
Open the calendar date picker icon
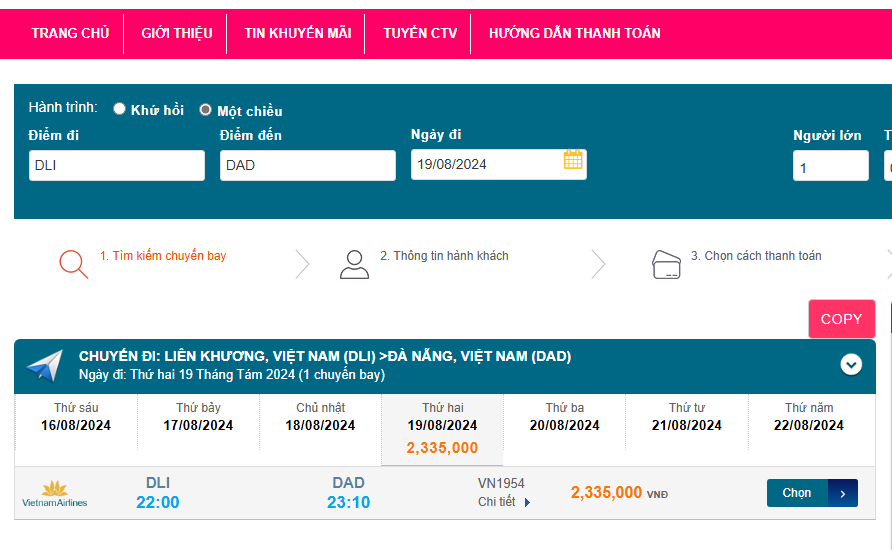(x=573, y=160)
